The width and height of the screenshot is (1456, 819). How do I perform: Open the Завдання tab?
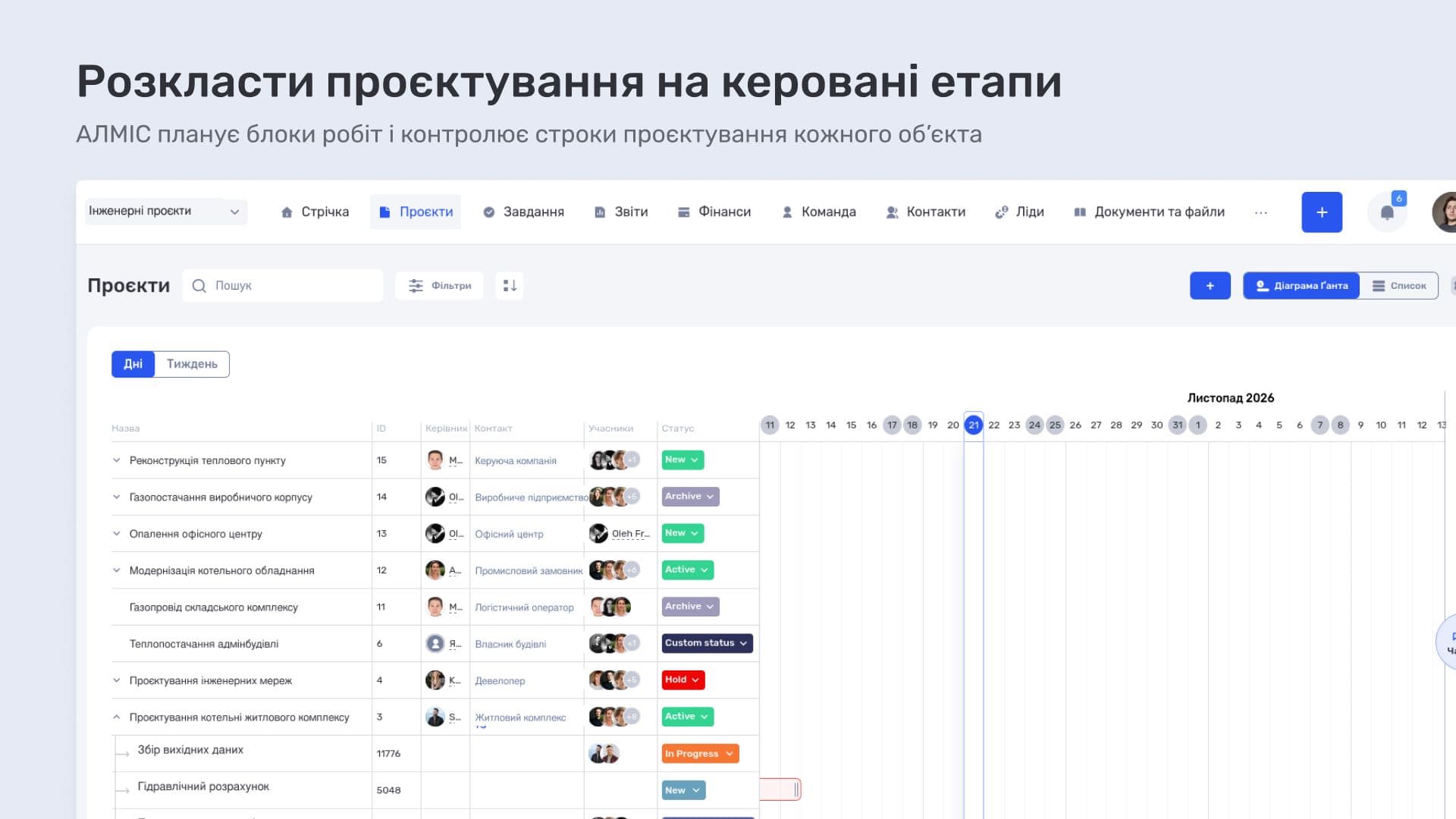tap(524, 212)
